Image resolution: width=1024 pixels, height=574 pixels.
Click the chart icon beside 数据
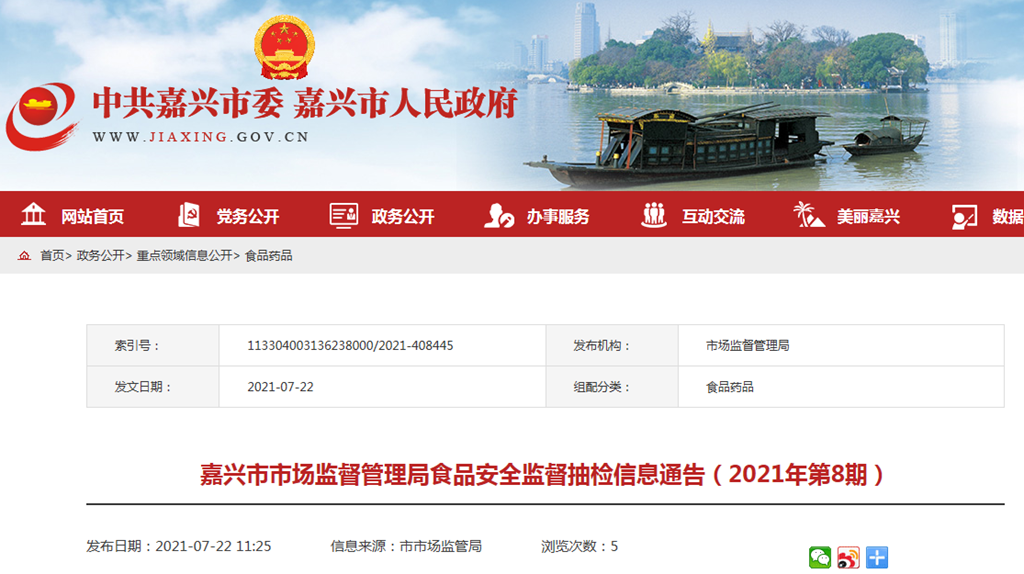[x=965, y=216]
